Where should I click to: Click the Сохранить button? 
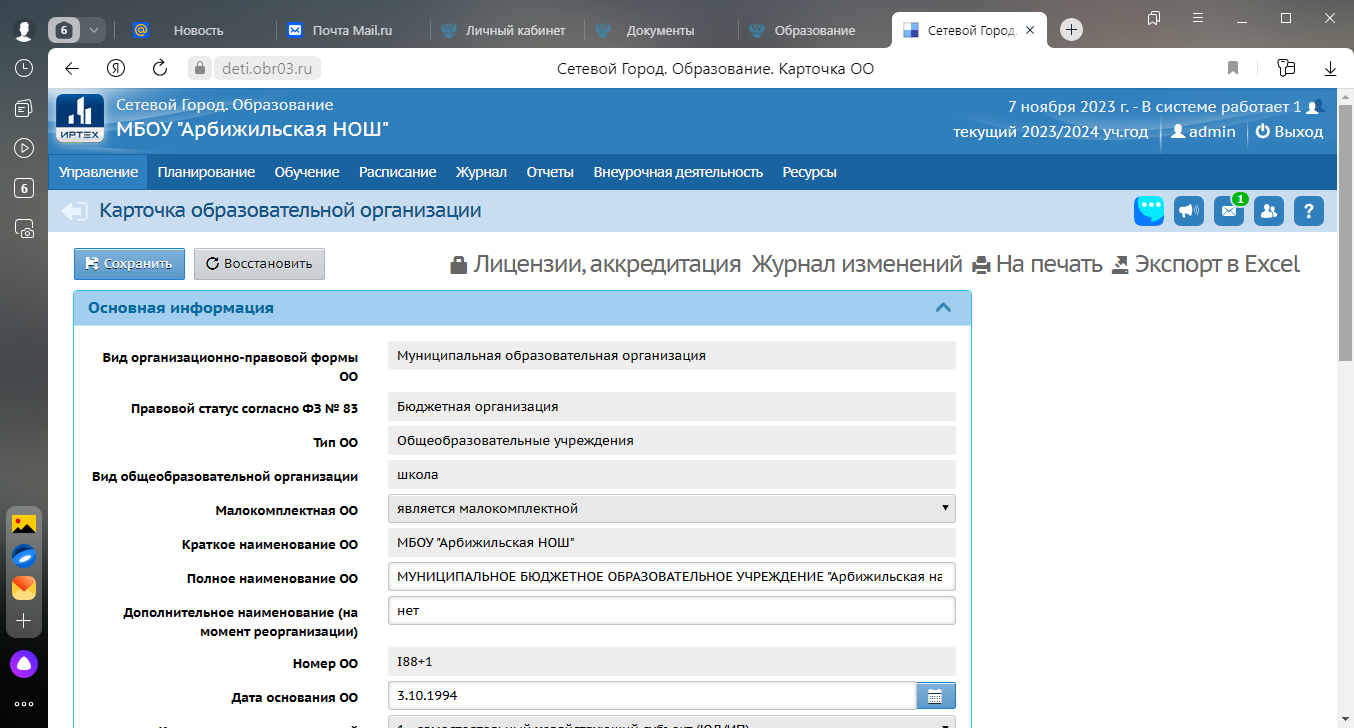tap(129, 264)
